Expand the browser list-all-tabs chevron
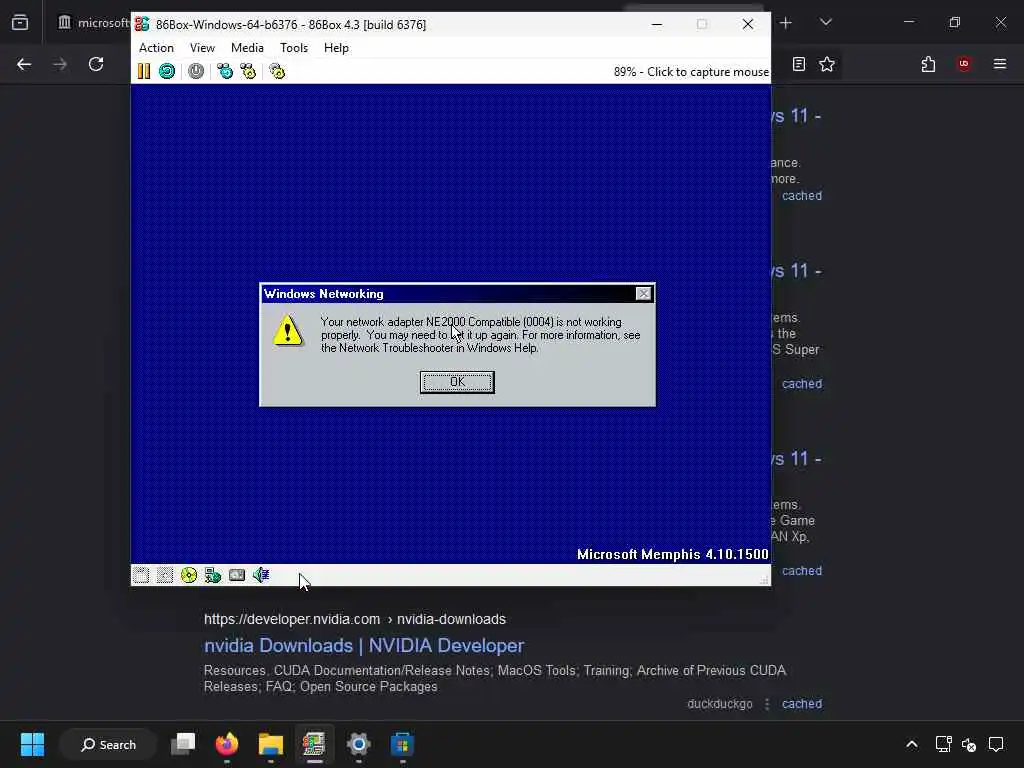This screenshot has height=768, width=1024. (825, 23)
